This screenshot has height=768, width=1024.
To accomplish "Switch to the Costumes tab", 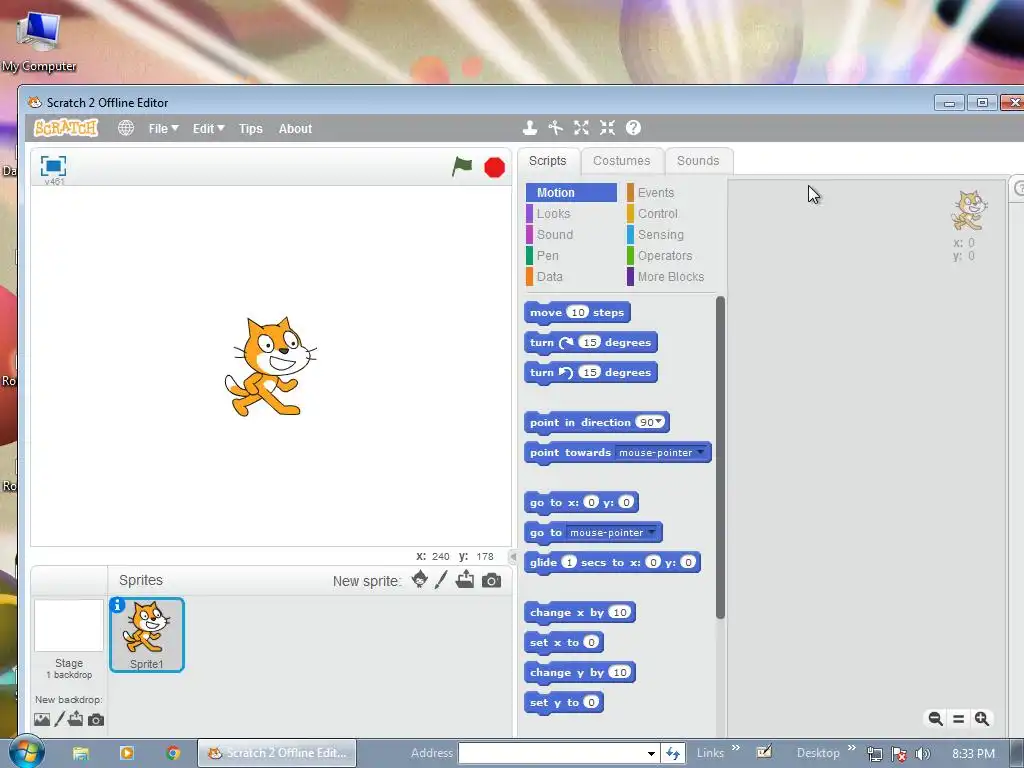I will [x=622, y=161].
